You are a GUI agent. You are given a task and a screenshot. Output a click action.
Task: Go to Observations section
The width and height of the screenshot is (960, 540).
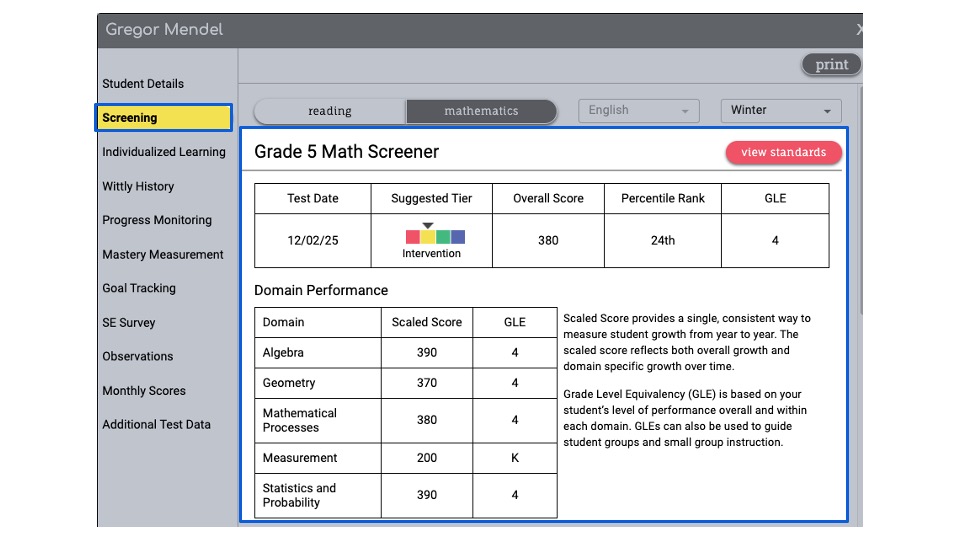coord(137,356)
